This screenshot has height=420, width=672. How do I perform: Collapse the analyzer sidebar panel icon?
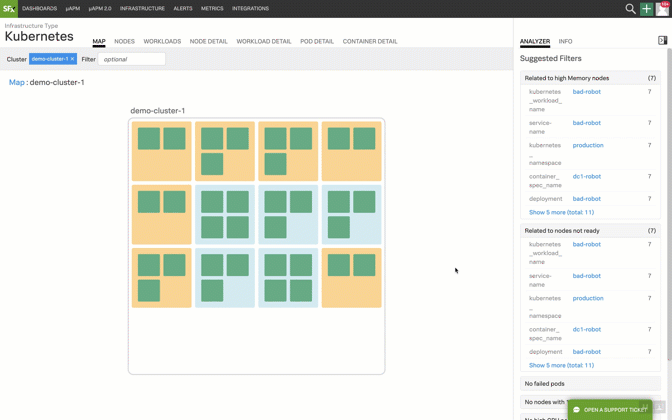pos(662,41)
